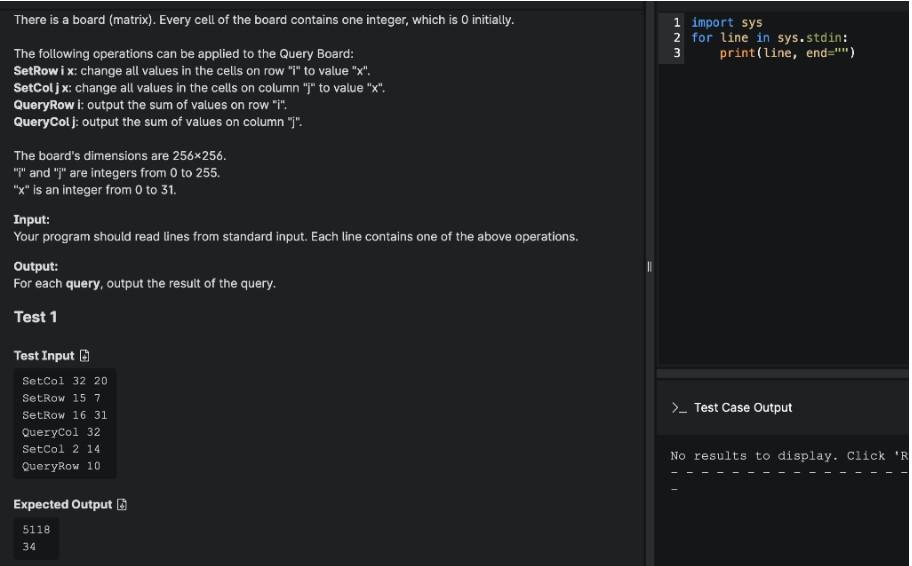Click the 'Expected Output' label

[x=63, y=504]
